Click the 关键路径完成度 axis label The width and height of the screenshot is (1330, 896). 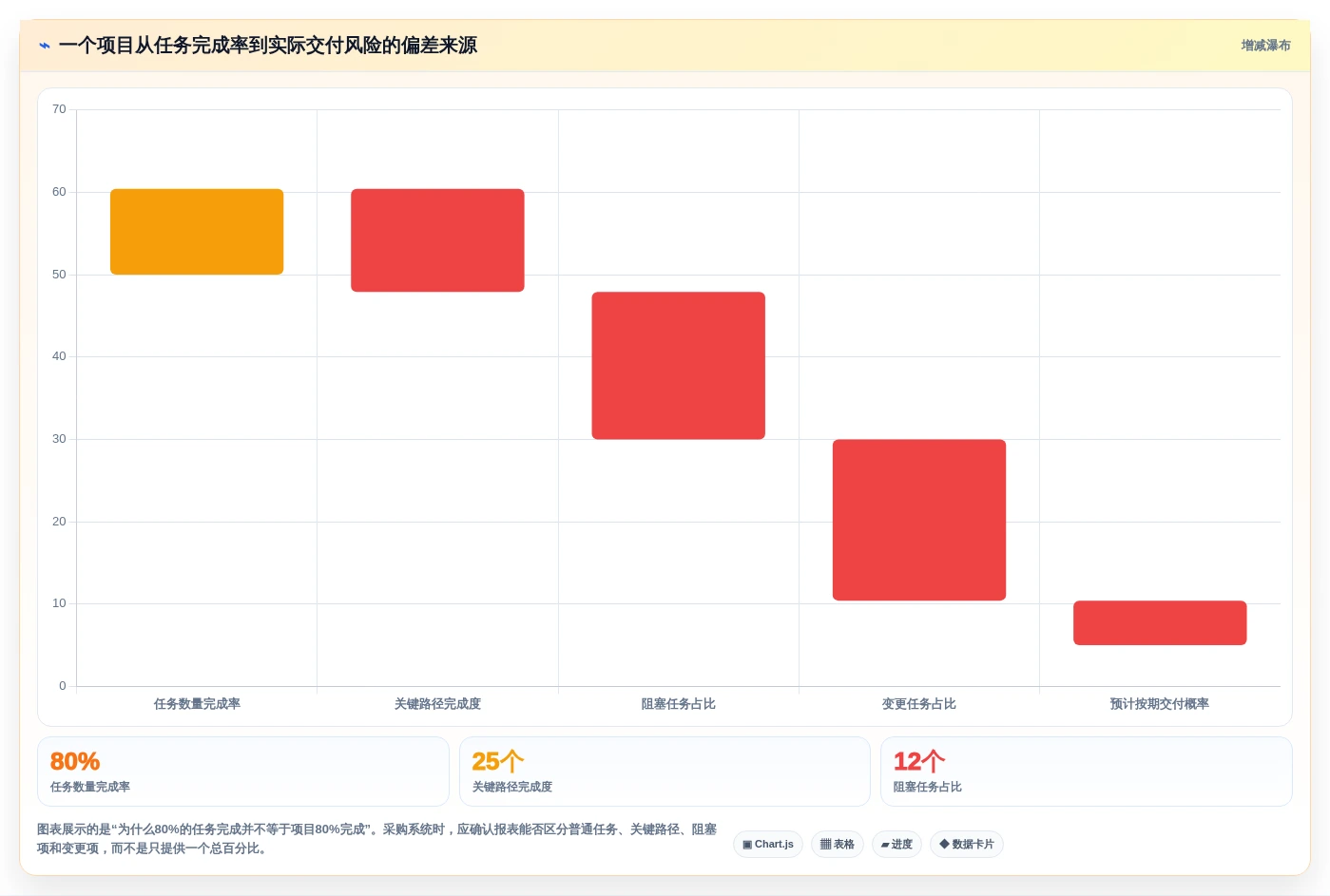437,704
